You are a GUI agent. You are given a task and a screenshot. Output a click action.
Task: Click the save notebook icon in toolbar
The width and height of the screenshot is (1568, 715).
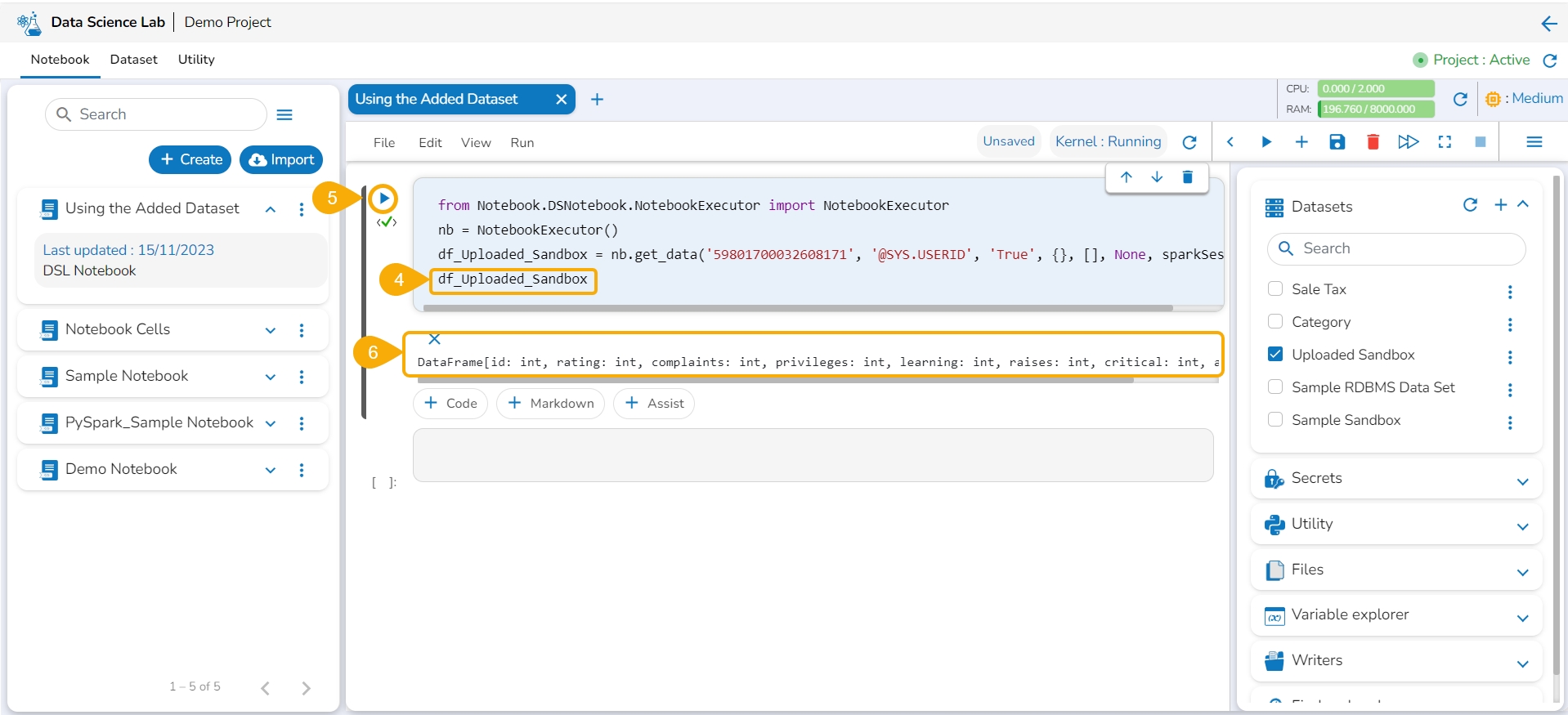click(x=1337, y=142)
